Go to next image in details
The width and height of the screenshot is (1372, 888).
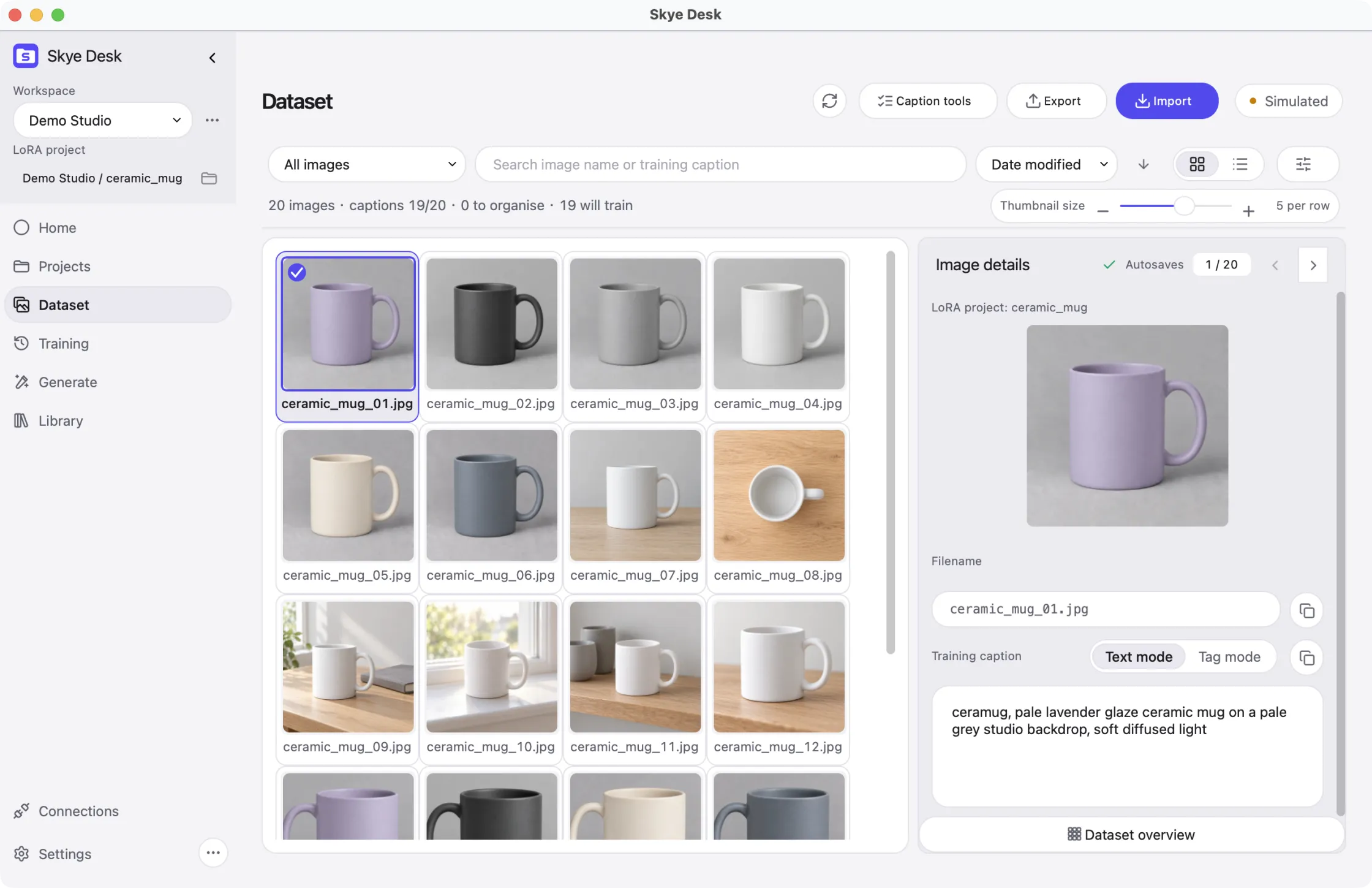(x=1313, y=265)
